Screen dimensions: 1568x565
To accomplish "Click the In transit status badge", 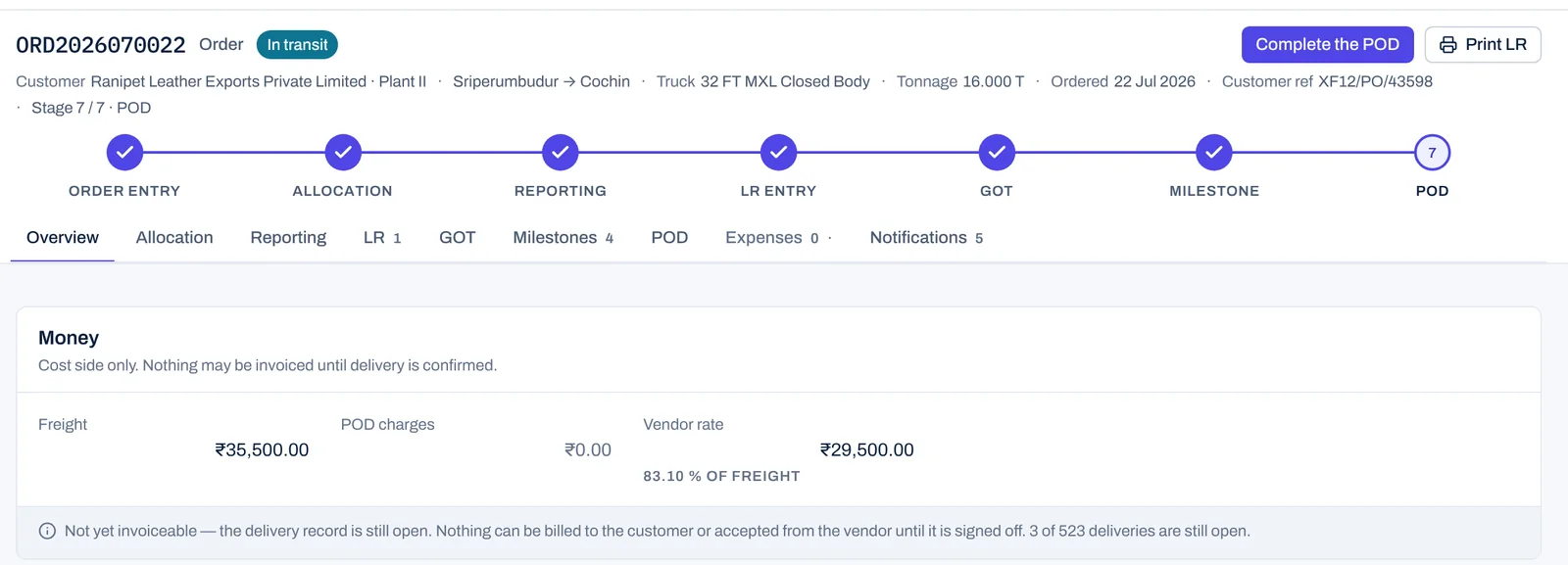I will click(297, 44).
